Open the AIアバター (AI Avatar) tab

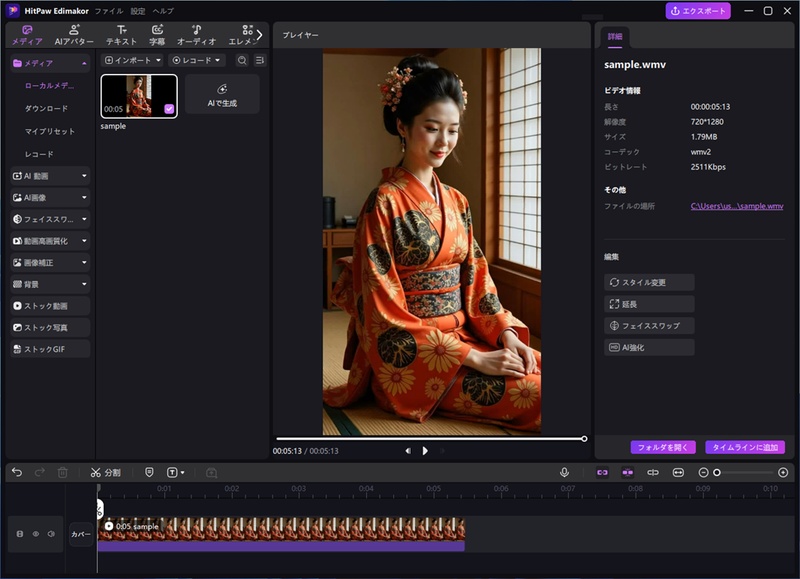(74, 35)
